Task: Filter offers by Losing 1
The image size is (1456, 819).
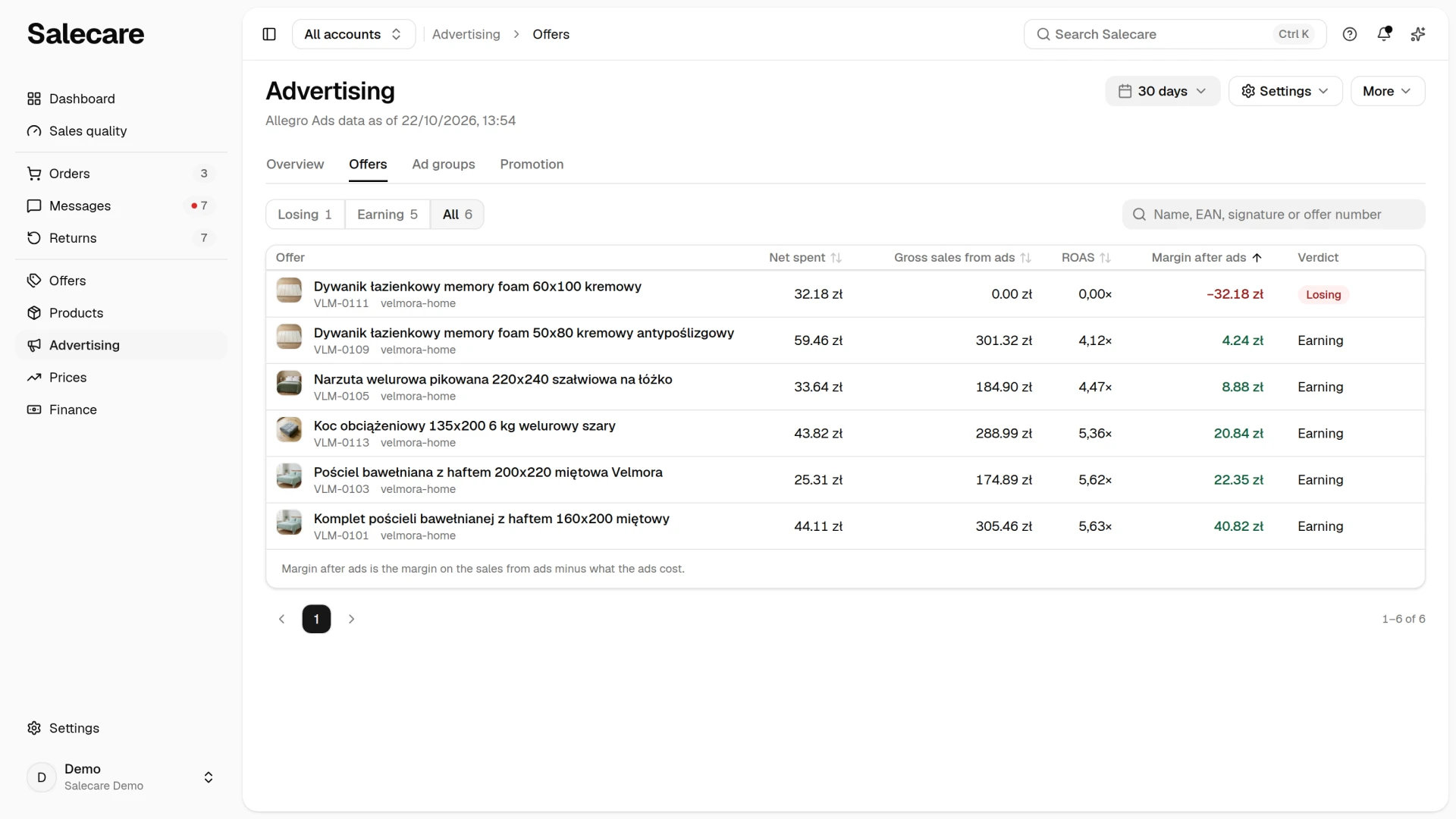Action: [x=305, y=215]
